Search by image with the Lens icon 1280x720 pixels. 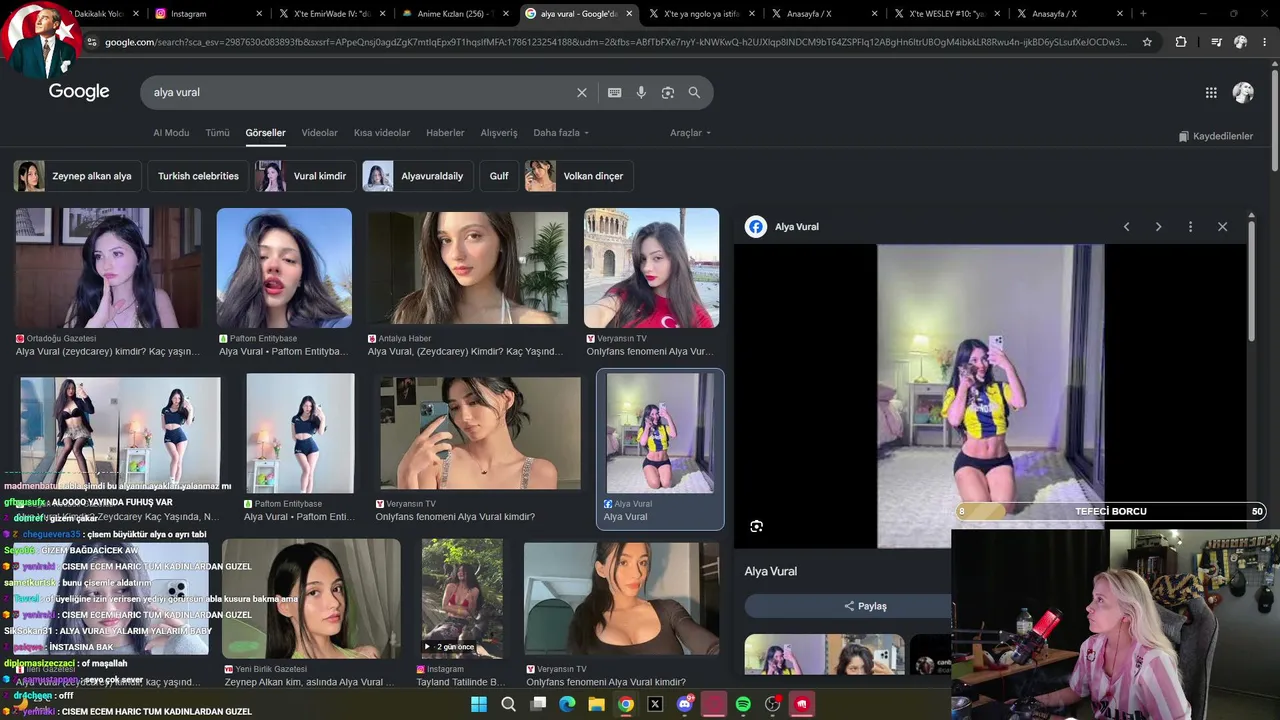click(x=668, y=92)
